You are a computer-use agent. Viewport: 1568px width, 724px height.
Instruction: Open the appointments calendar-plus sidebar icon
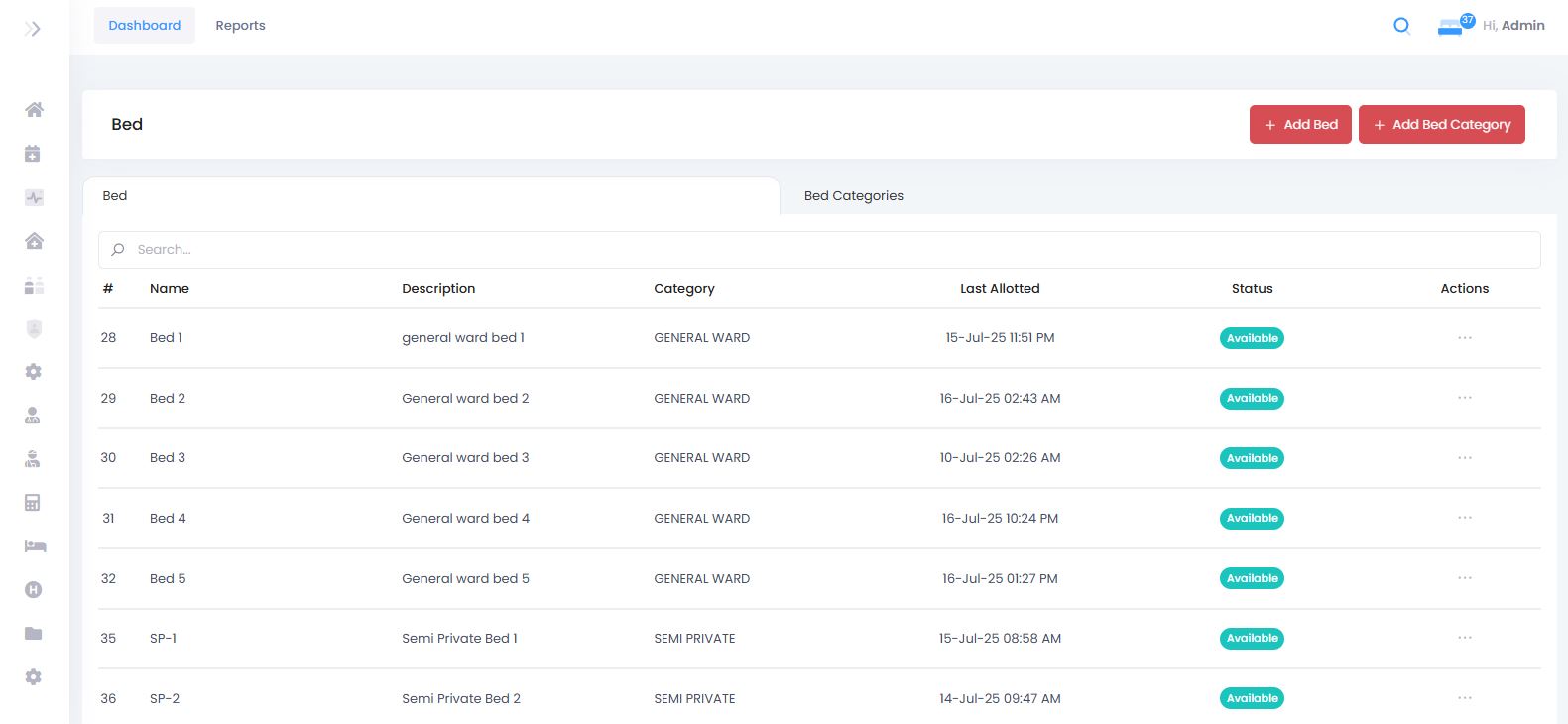click(x=33, y=154)
